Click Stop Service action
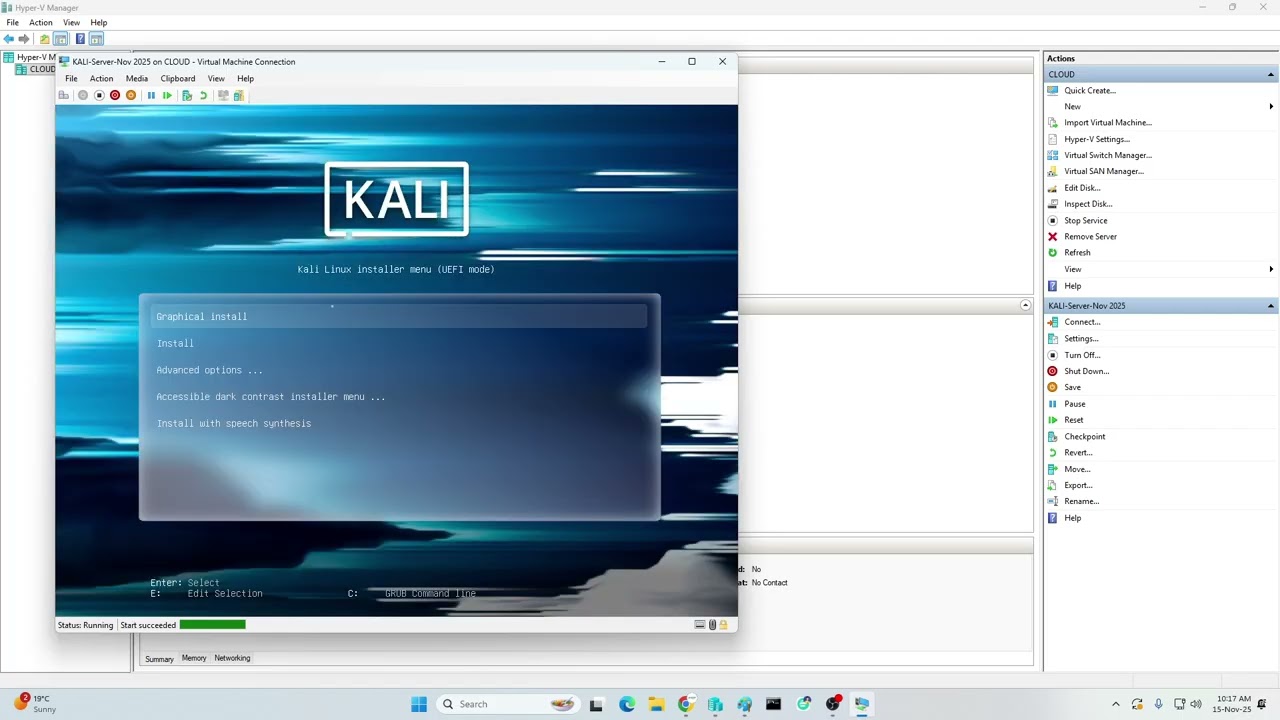 click(x=1085, y=220)
